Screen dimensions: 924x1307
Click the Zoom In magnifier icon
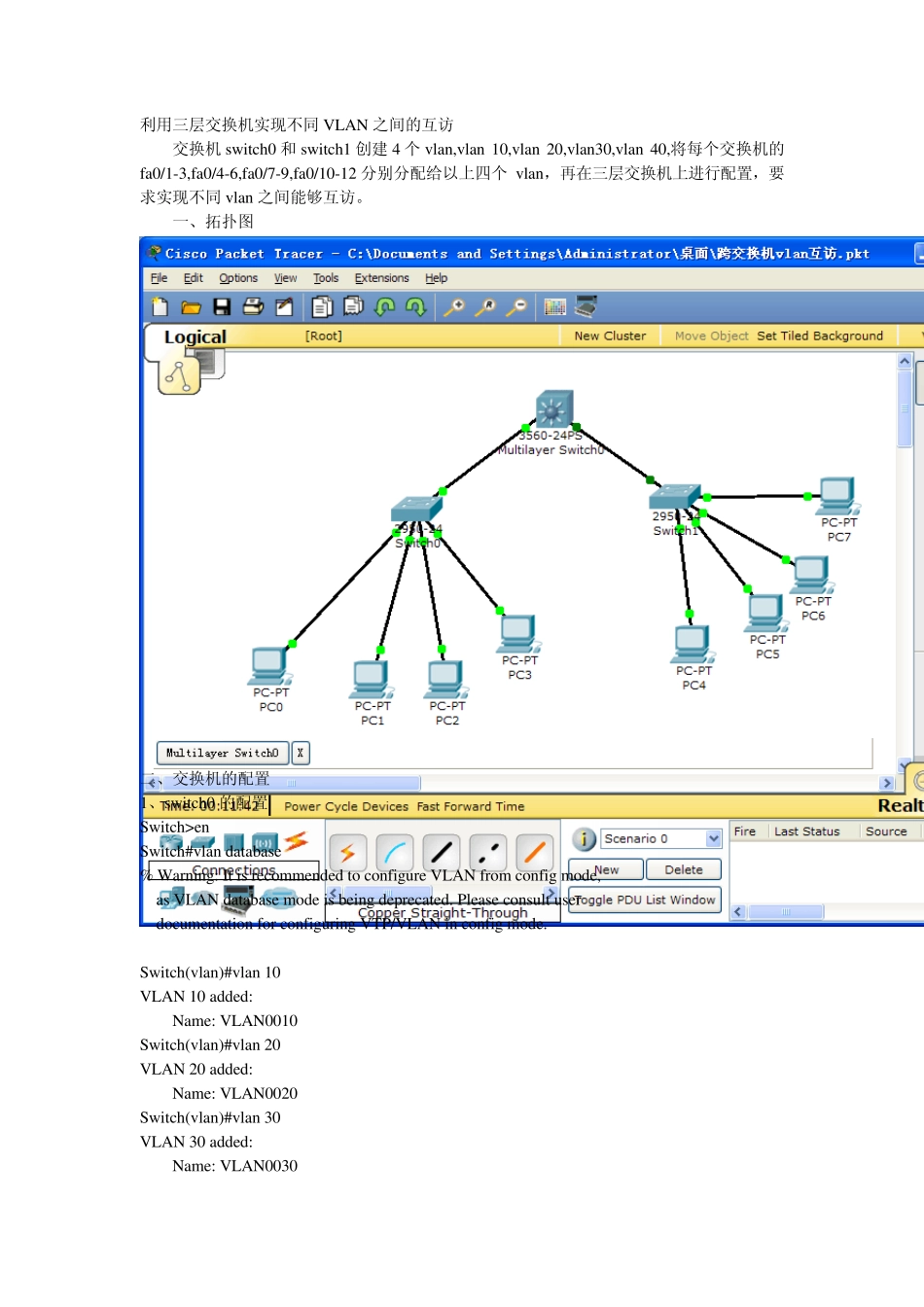point(454,307)
